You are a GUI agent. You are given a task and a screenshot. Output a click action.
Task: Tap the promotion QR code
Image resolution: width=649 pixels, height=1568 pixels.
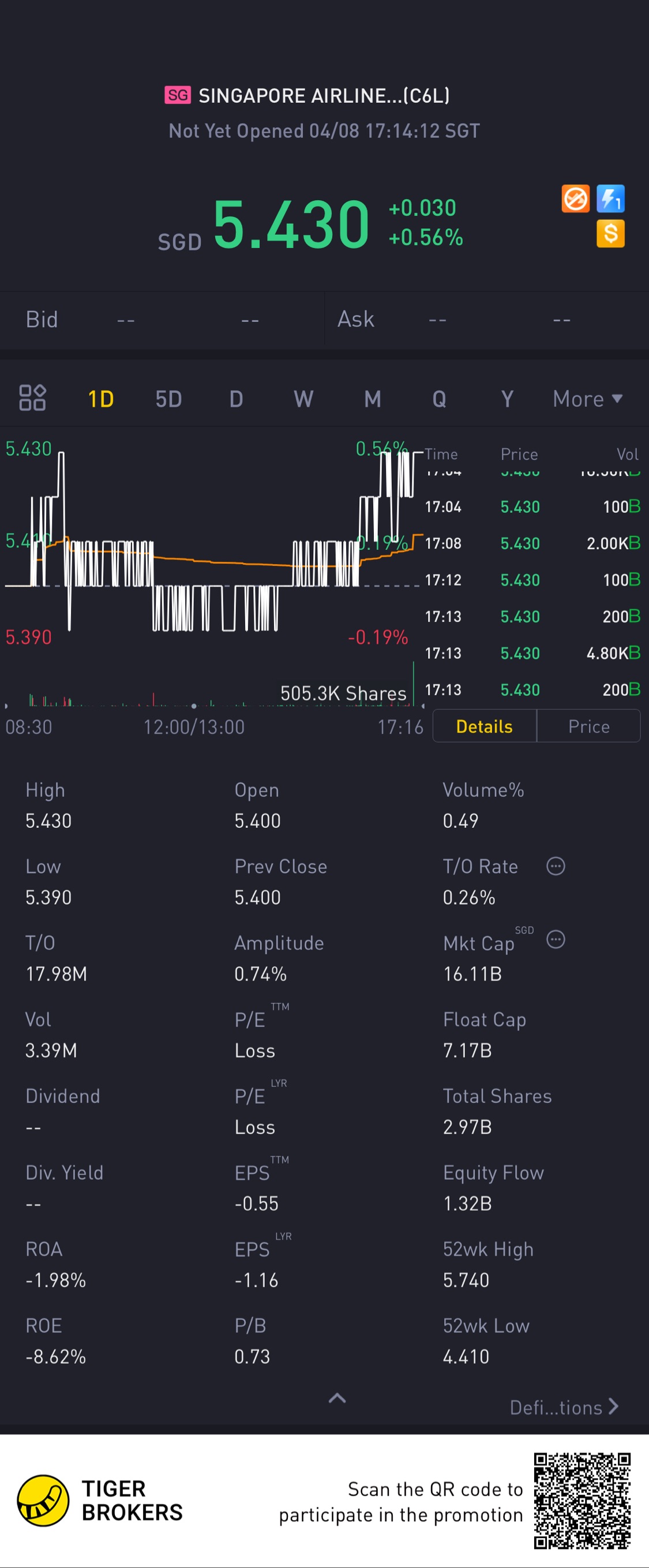(582, 1501)
